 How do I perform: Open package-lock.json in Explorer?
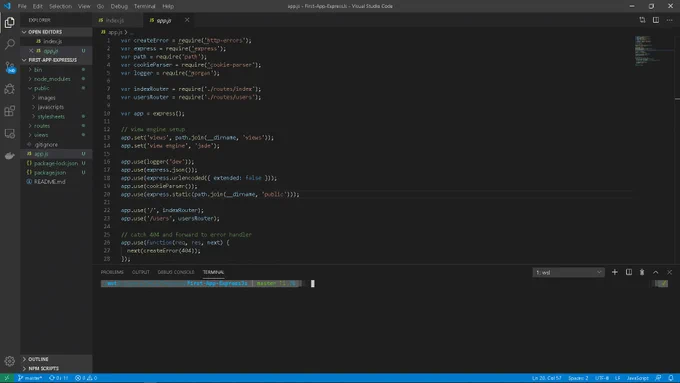pyautogui.click(x=56, y=163)
